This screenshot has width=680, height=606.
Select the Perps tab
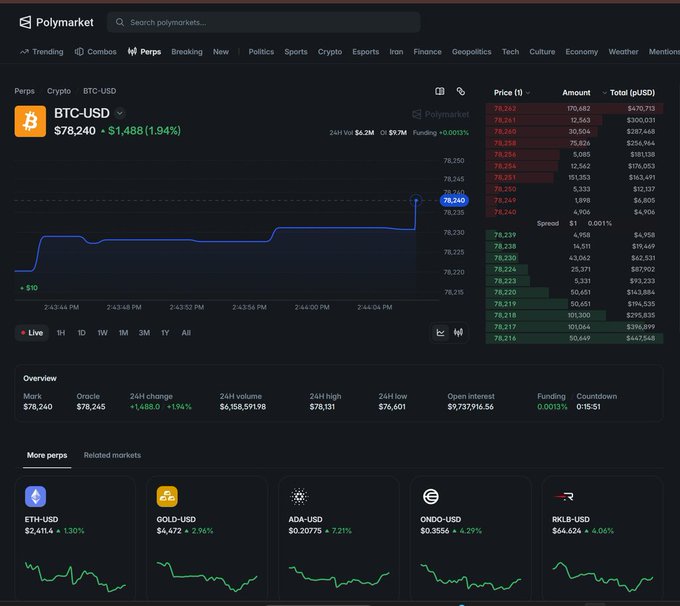point(144,52)
